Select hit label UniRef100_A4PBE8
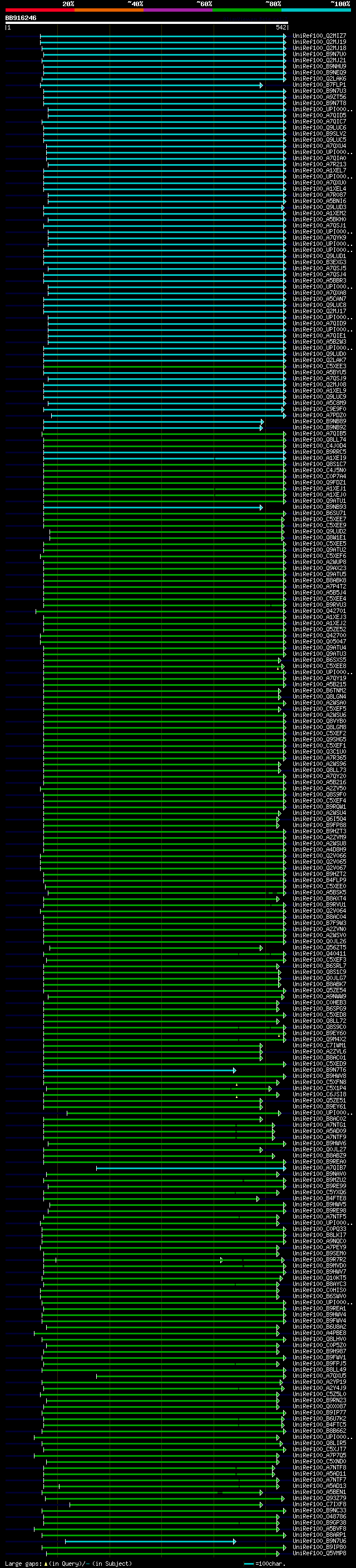The width and height of the screenshot is (356, 1568). 319,1333
